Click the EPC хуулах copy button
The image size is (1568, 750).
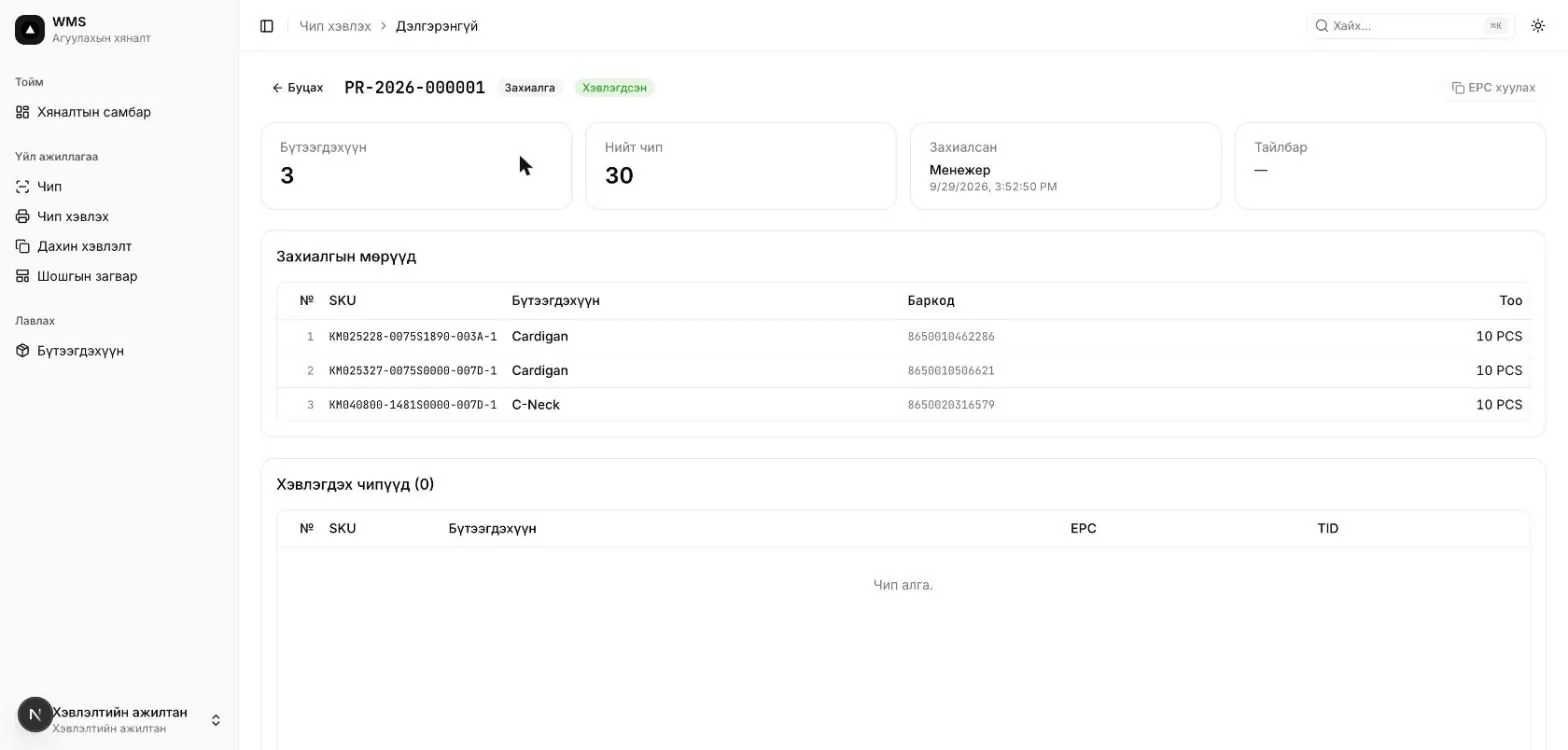1493,88
